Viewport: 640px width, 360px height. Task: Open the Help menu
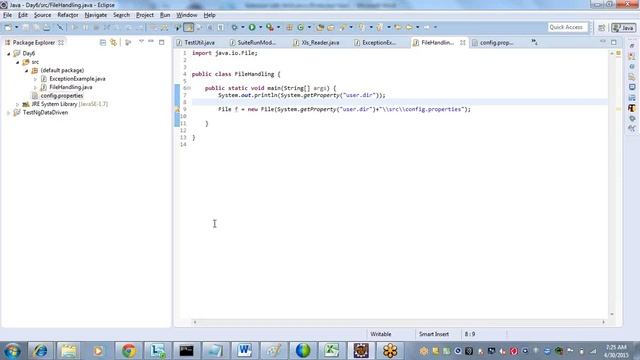(209, 15)
